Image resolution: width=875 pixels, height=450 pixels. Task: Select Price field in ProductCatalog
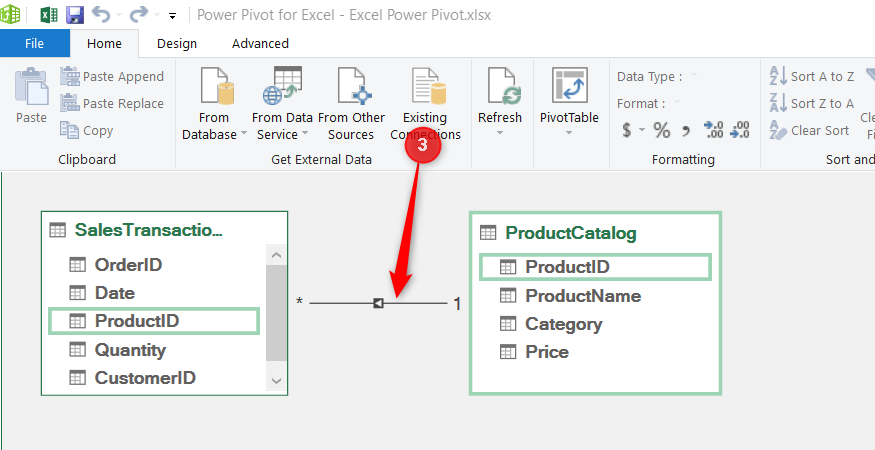coord(595,352)
